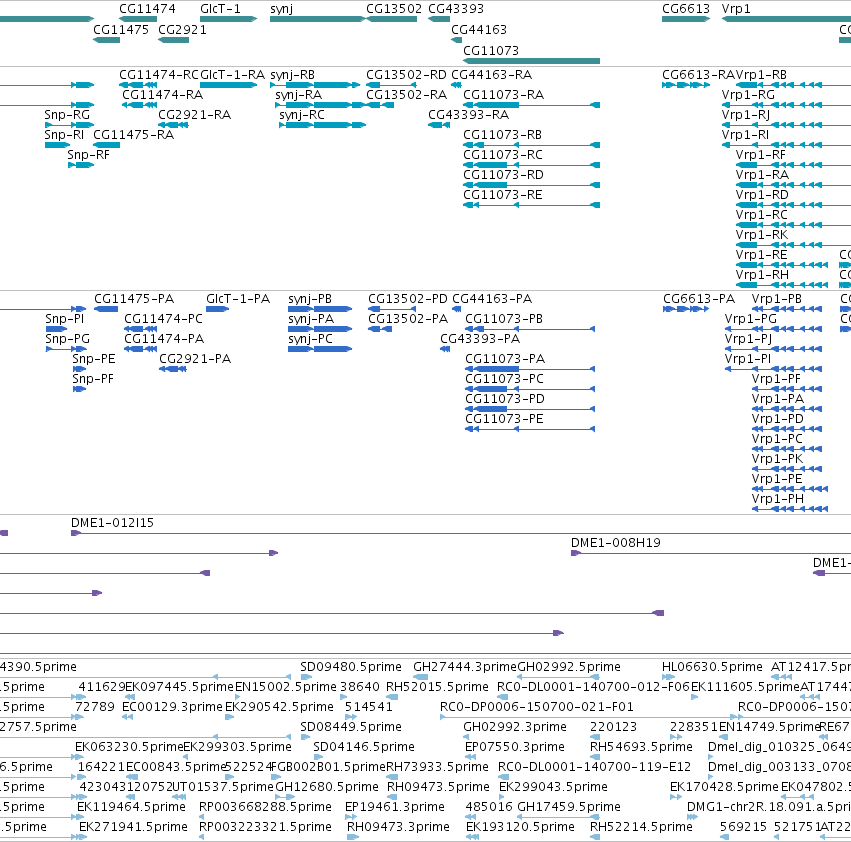Click the CG6613 gene label
Image resolution: width=851 pixels, height=842 pixels.
click(686, 9)
